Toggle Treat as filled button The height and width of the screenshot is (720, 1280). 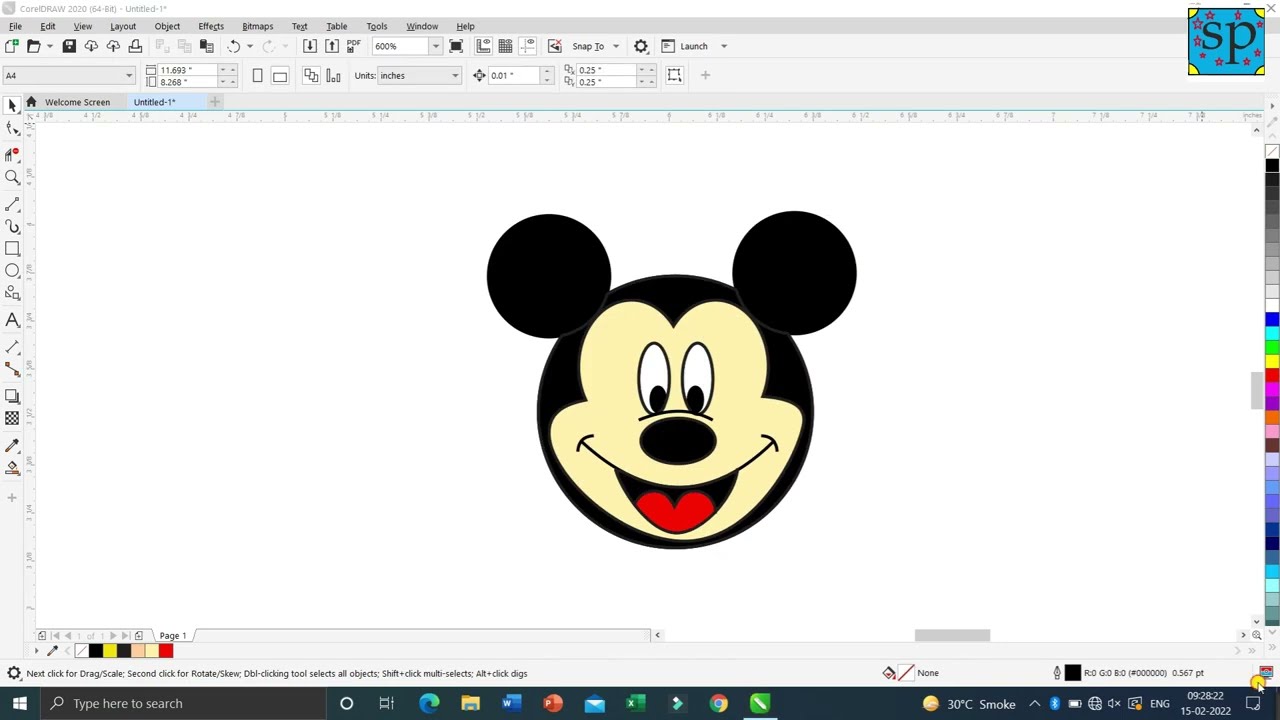pyautogui.click(x=674, y=75)
